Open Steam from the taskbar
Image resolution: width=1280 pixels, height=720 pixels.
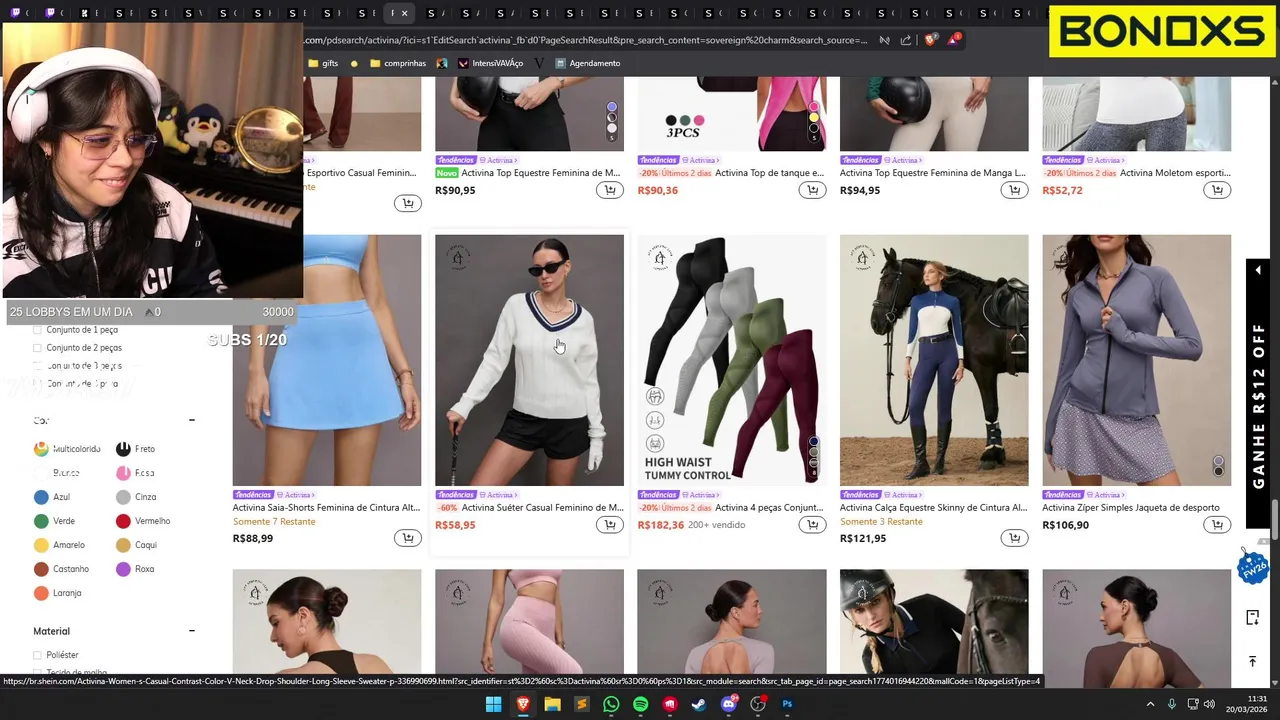click(699, 704)
